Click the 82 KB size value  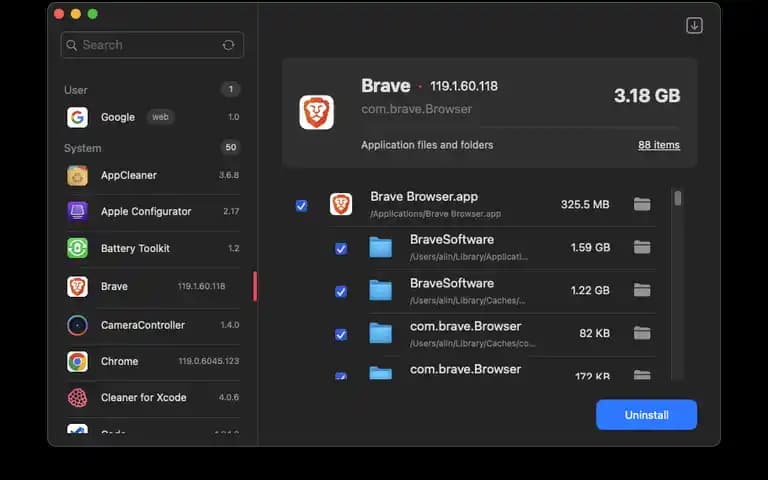595,334
